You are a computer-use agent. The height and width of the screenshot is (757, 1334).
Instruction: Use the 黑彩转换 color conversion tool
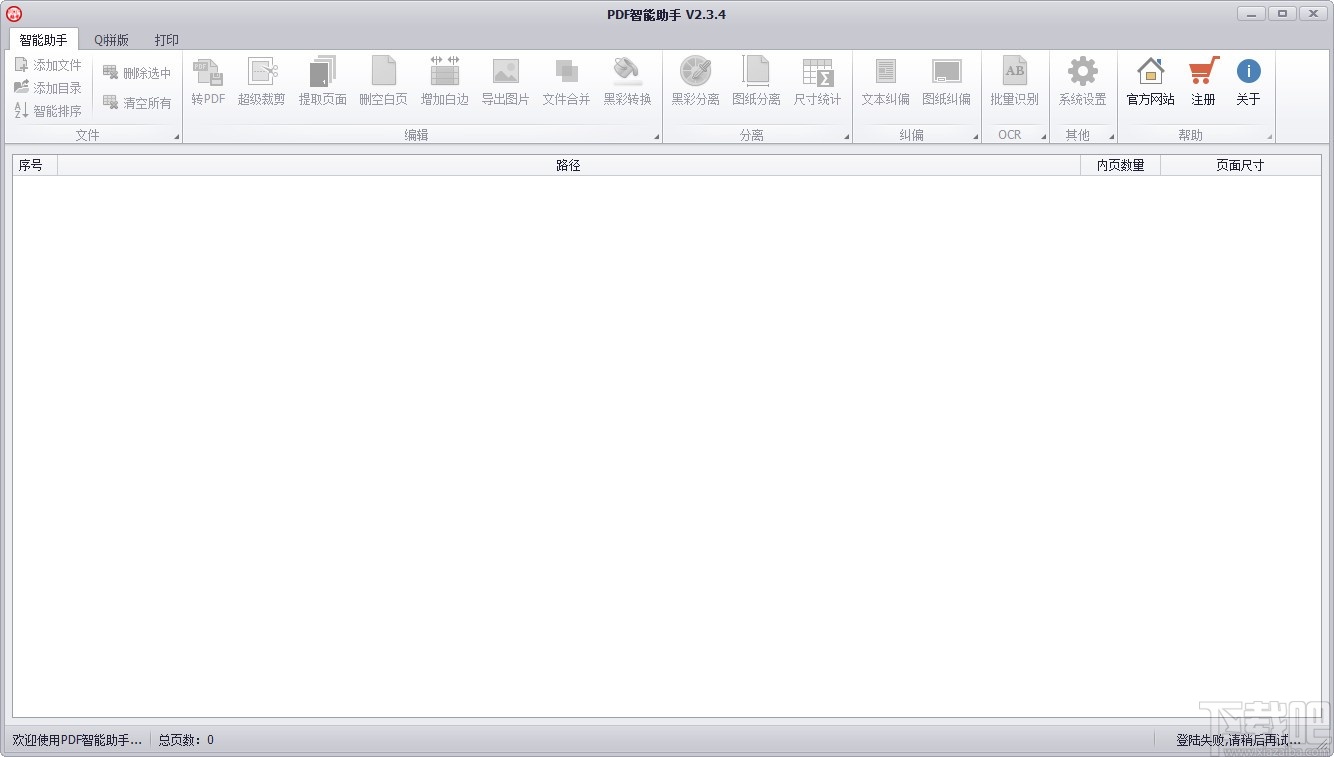(627, 82)
